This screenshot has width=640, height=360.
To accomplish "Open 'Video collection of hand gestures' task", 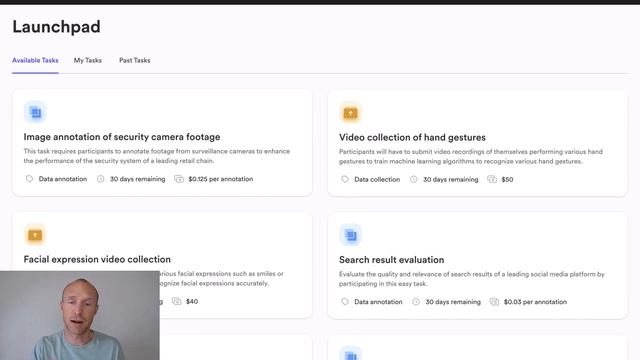I will click(412, 138).
